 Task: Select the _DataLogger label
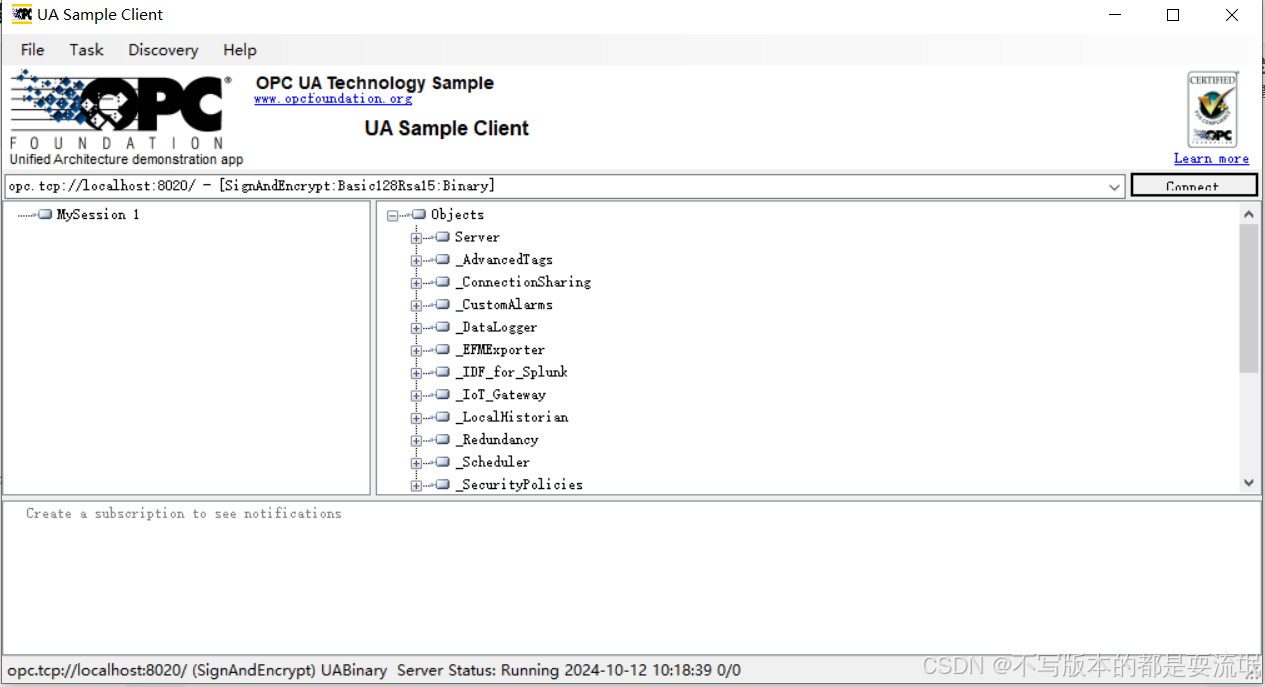(x=496, y=327)
